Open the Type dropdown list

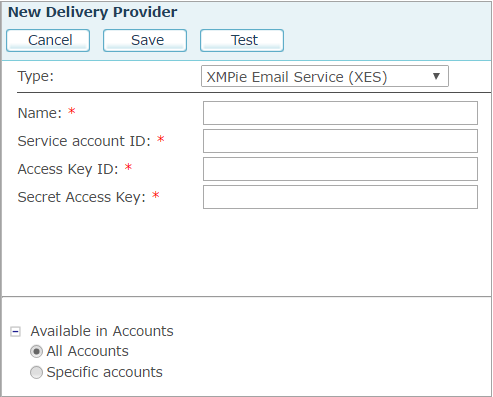click(325, 76)
